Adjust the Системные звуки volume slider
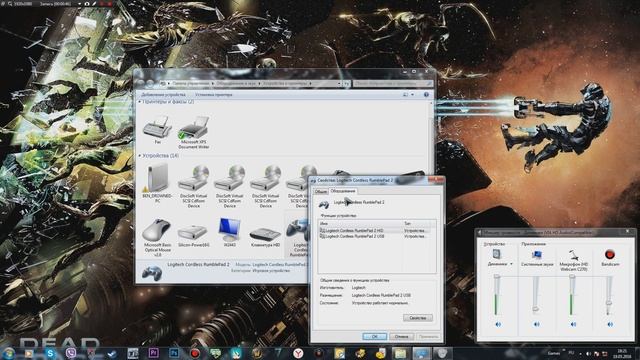The width and height of the screenshot is (640, 360). point(536,310)
